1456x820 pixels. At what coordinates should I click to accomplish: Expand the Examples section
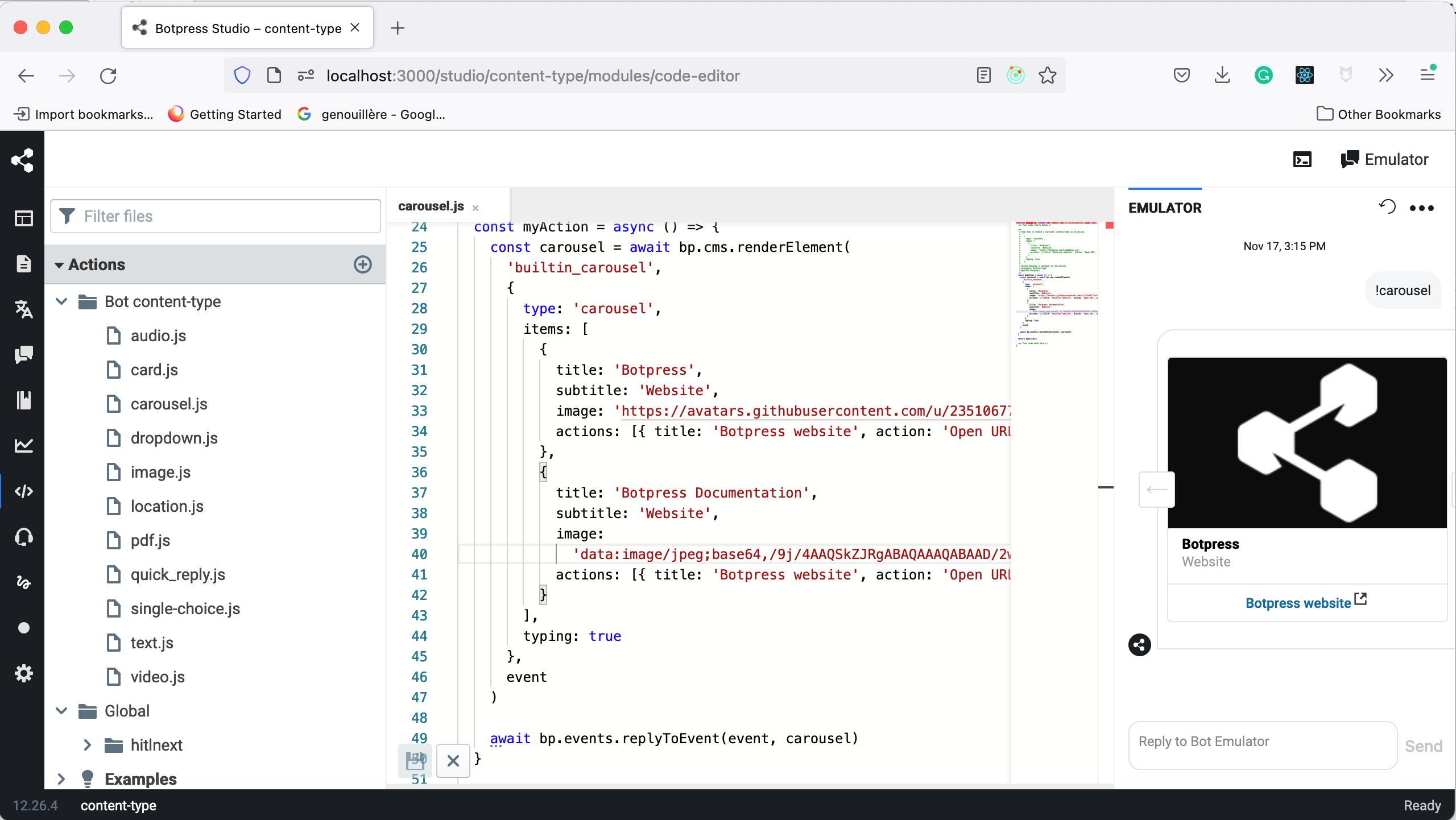coord(61,779)
